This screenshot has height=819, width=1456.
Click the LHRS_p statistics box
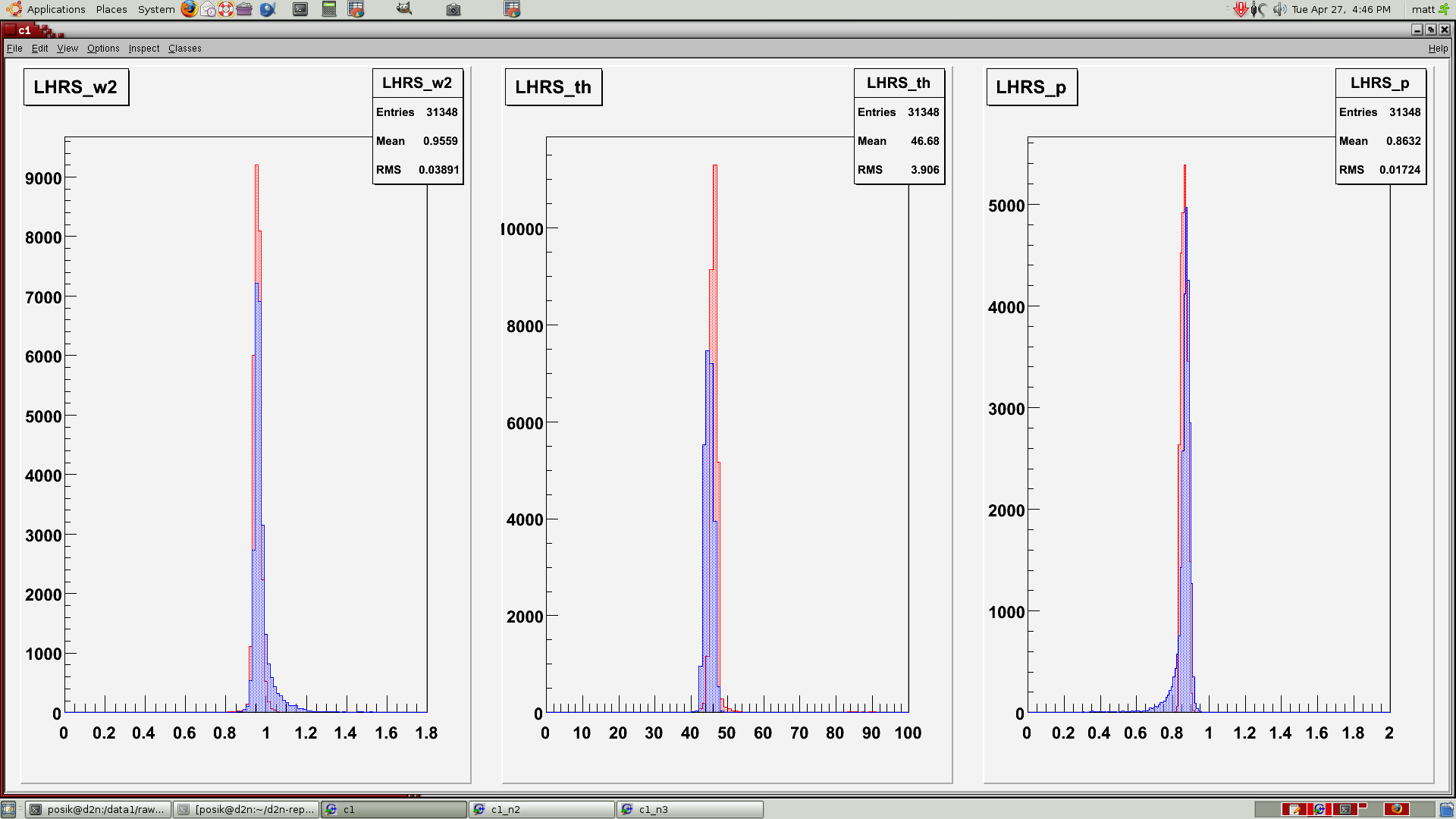tap(1380, 126)
